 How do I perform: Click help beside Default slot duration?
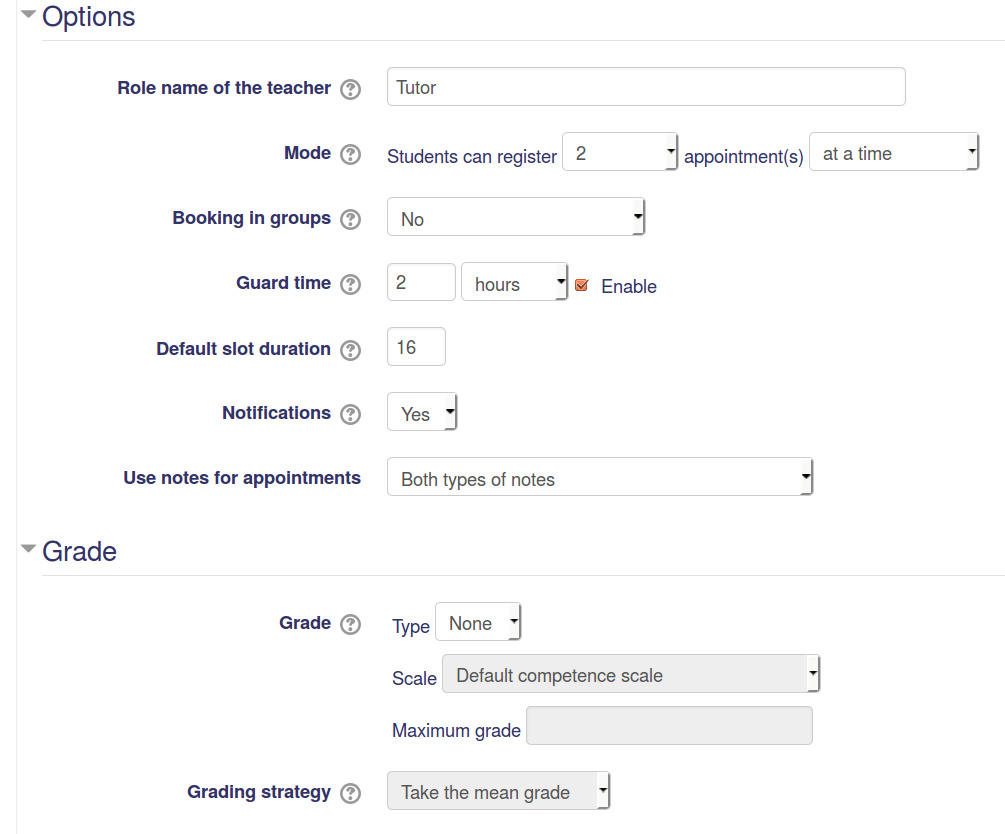coord(351,349)
